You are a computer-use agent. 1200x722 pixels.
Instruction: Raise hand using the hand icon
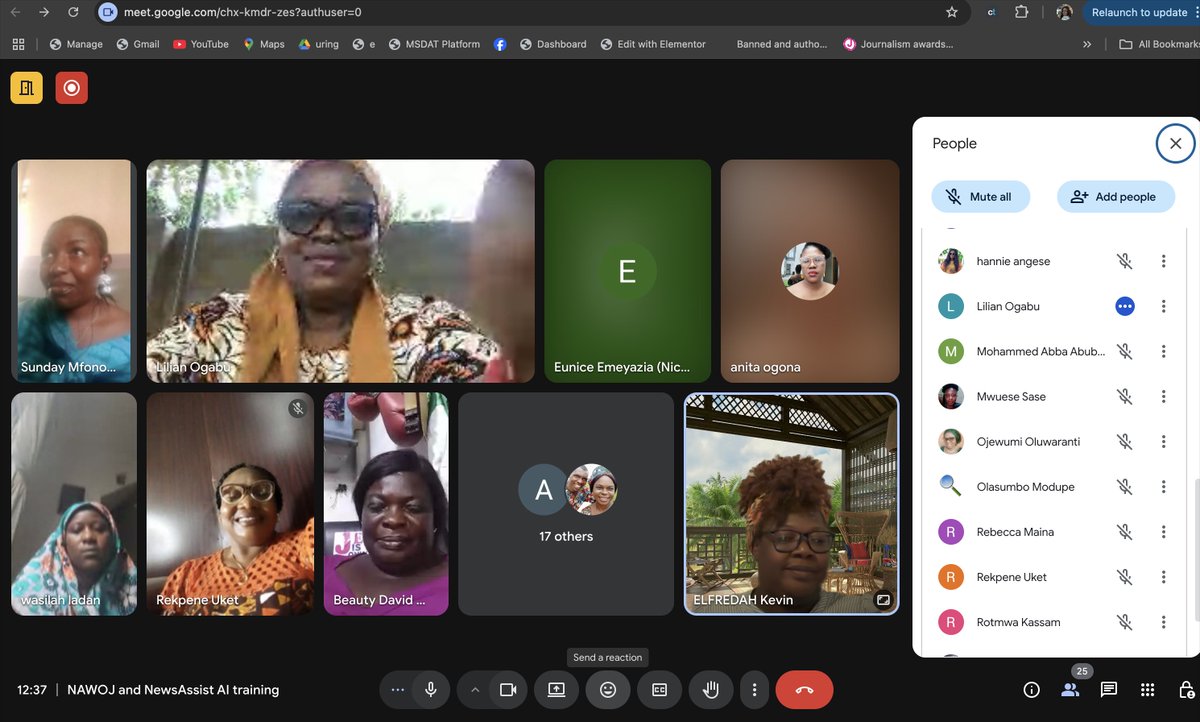[x=711, y=690]
